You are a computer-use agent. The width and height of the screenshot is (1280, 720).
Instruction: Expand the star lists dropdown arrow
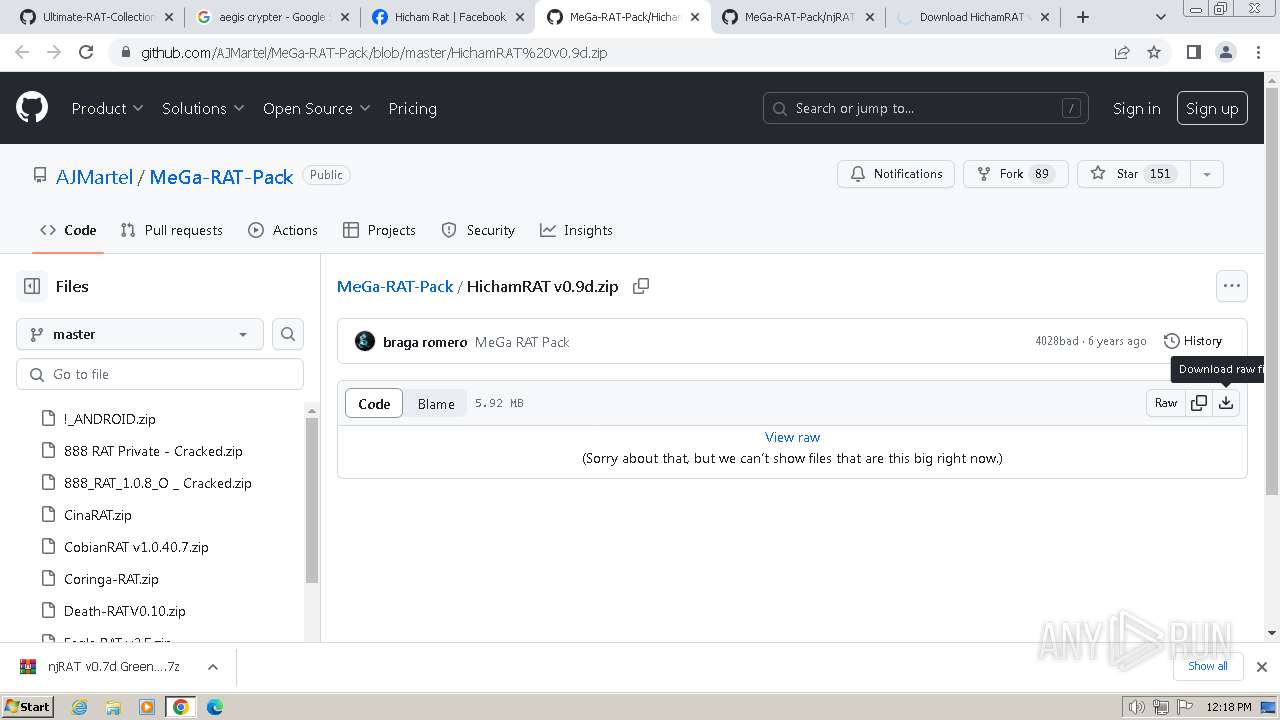pyautogui.click(x=1207, y=174)
